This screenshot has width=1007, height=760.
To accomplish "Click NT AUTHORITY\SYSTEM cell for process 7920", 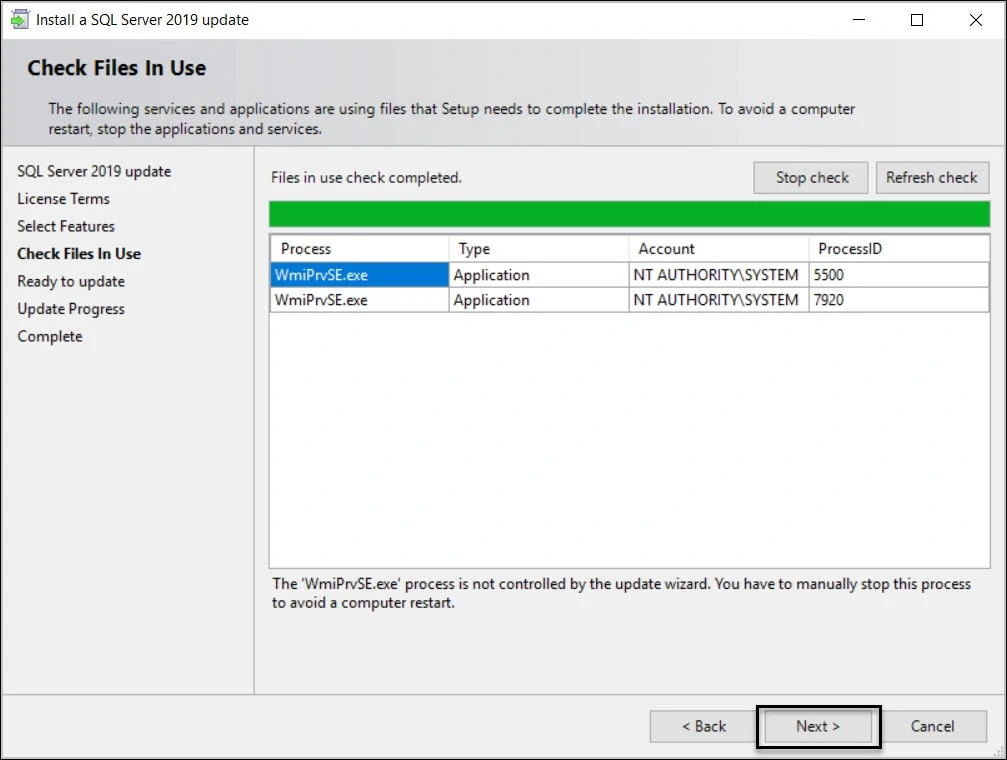I will point(719,300).
